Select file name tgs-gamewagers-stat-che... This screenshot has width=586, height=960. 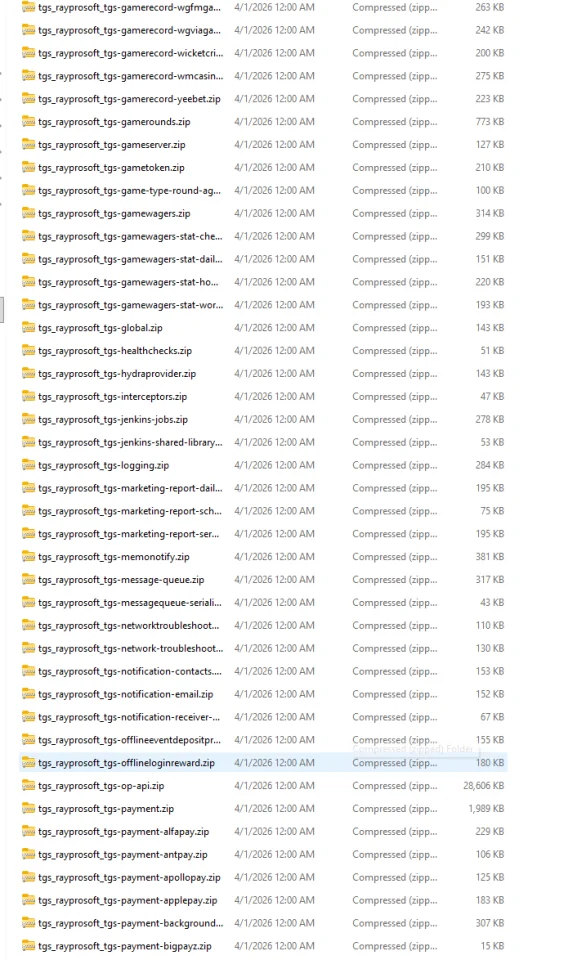pos(130,236)
